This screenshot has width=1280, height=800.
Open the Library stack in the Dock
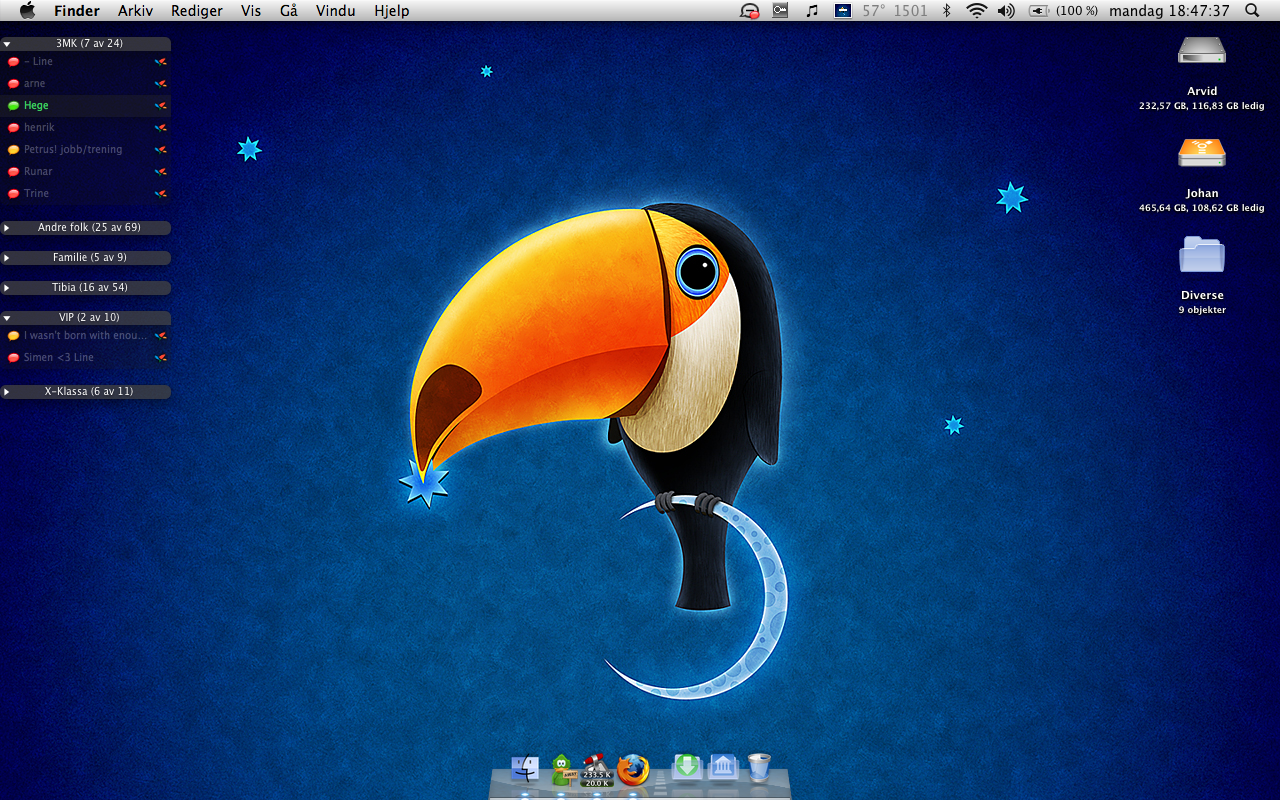(x=723, y=767)
